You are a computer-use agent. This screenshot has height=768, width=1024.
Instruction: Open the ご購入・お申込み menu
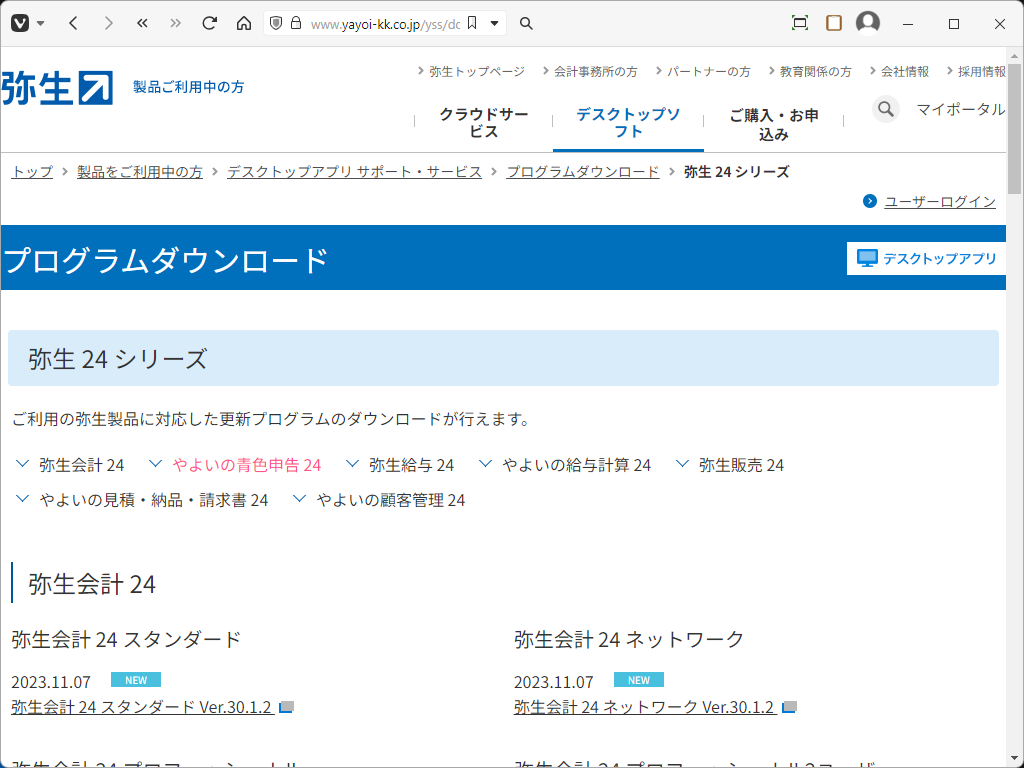pyautogui.click(x=774, y=125)
